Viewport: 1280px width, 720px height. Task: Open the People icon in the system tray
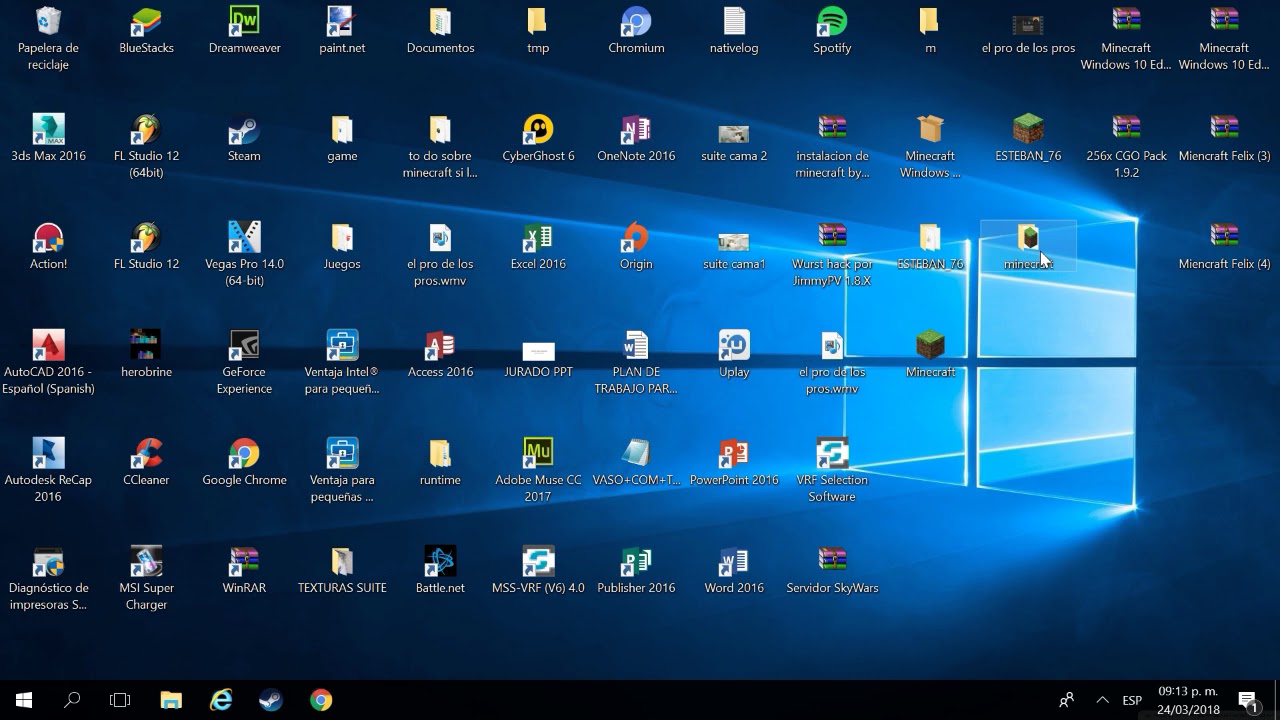(1067, 700)
